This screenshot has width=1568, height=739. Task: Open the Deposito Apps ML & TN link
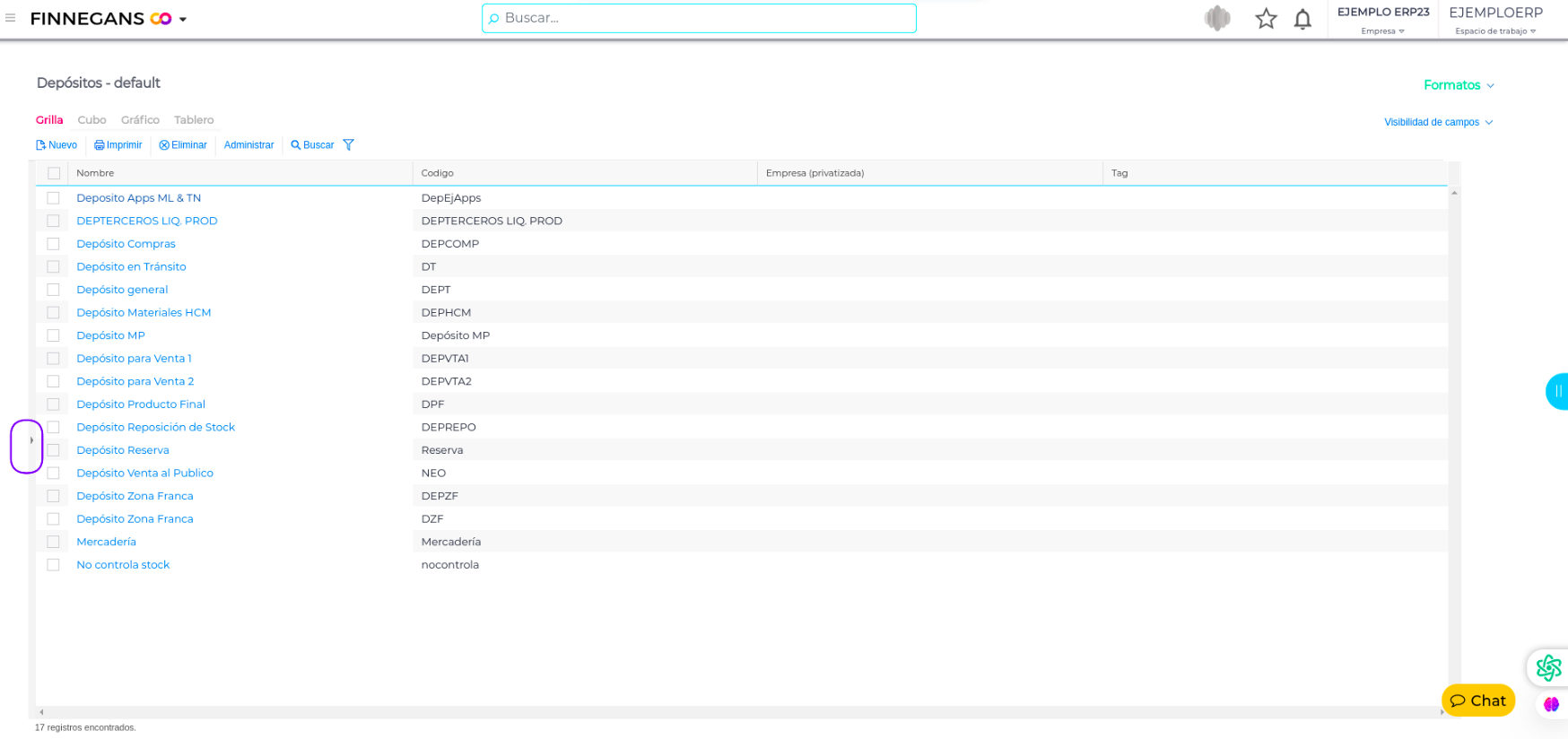point(139,198)
